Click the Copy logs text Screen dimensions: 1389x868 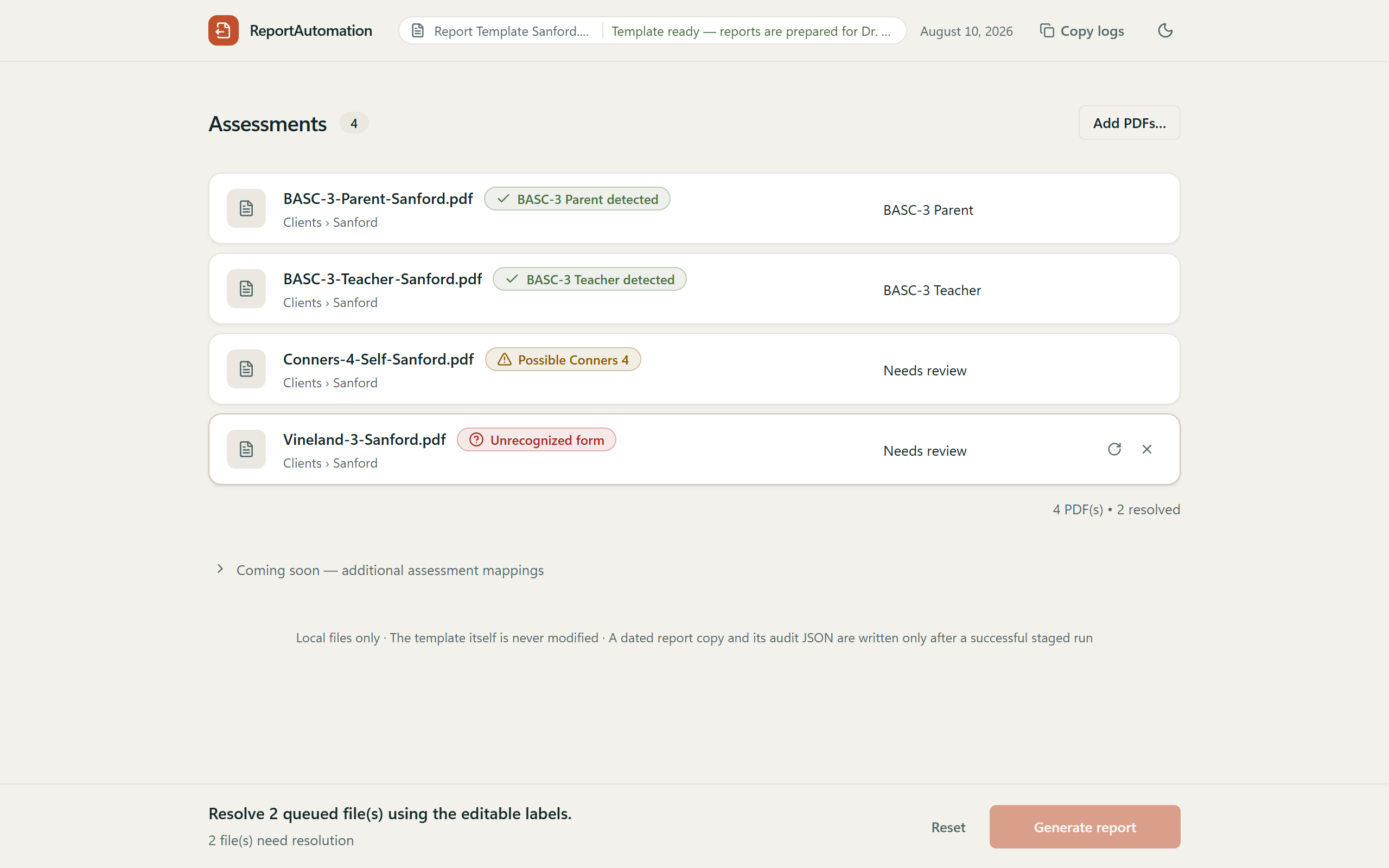[1092, 31]
